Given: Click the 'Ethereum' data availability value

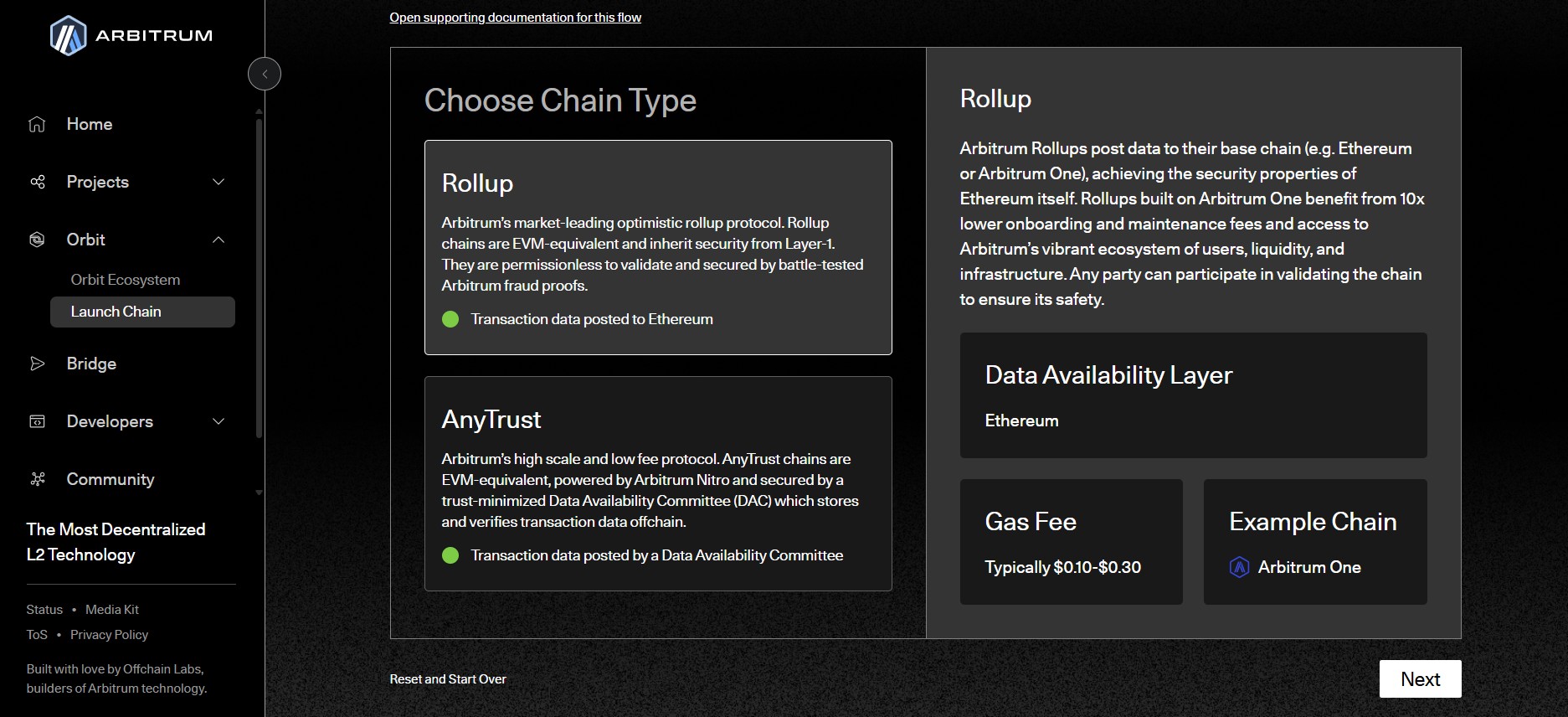Looking at the screenshot, I should [1021, 420].
